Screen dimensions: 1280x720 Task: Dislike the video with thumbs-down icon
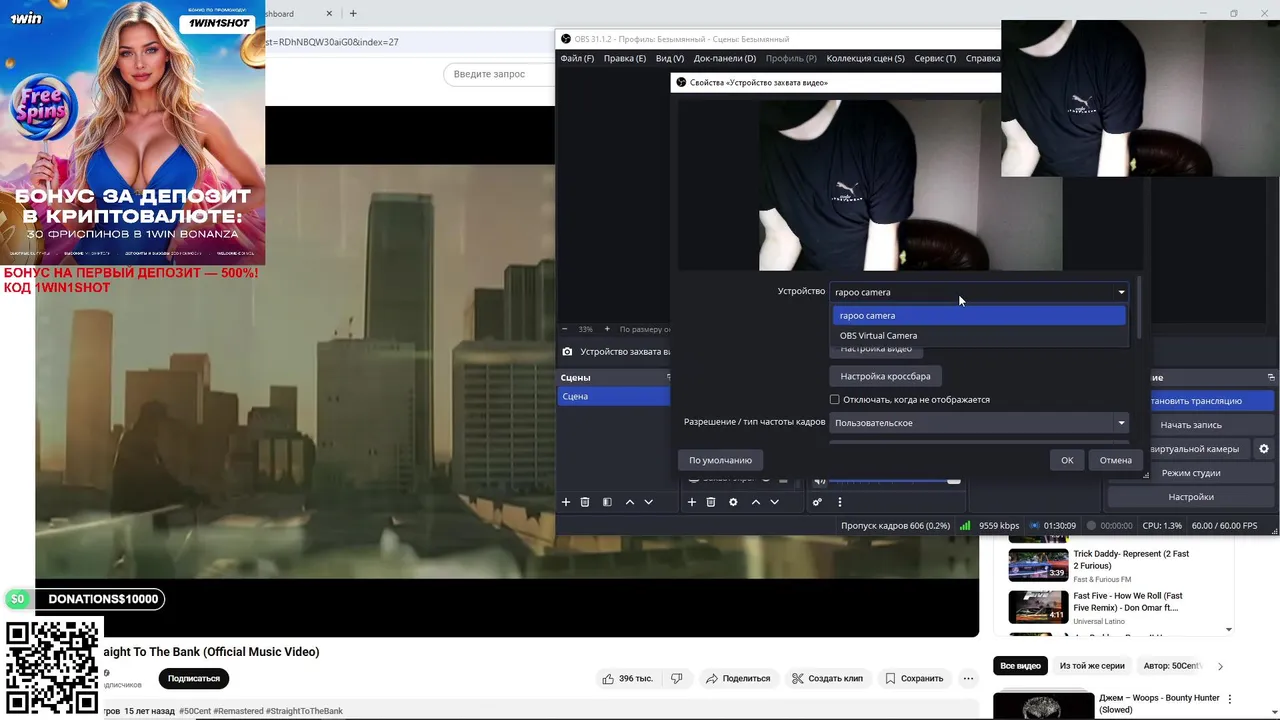677,678
